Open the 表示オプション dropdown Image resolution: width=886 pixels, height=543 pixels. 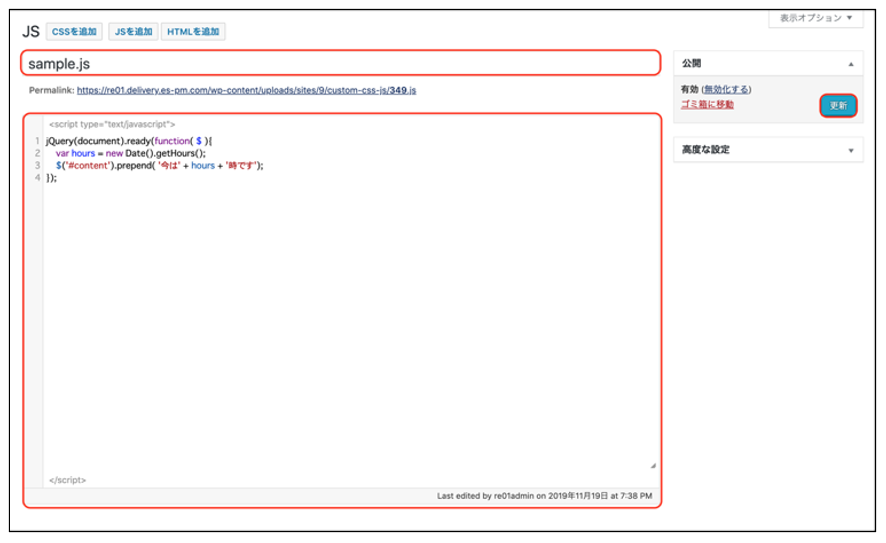[x=816, y=18]
